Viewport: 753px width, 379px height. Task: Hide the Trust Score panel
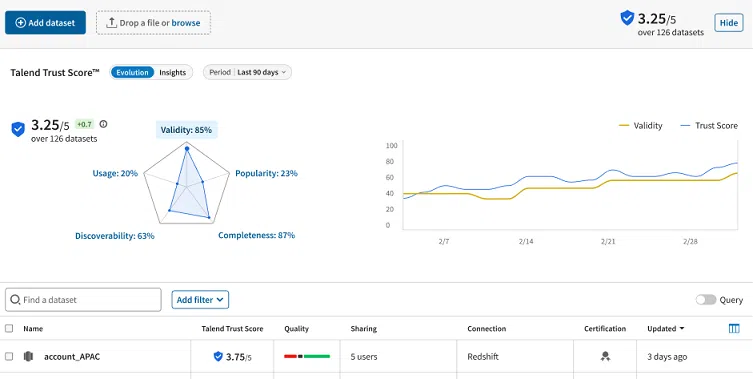(x=729, y=23)
